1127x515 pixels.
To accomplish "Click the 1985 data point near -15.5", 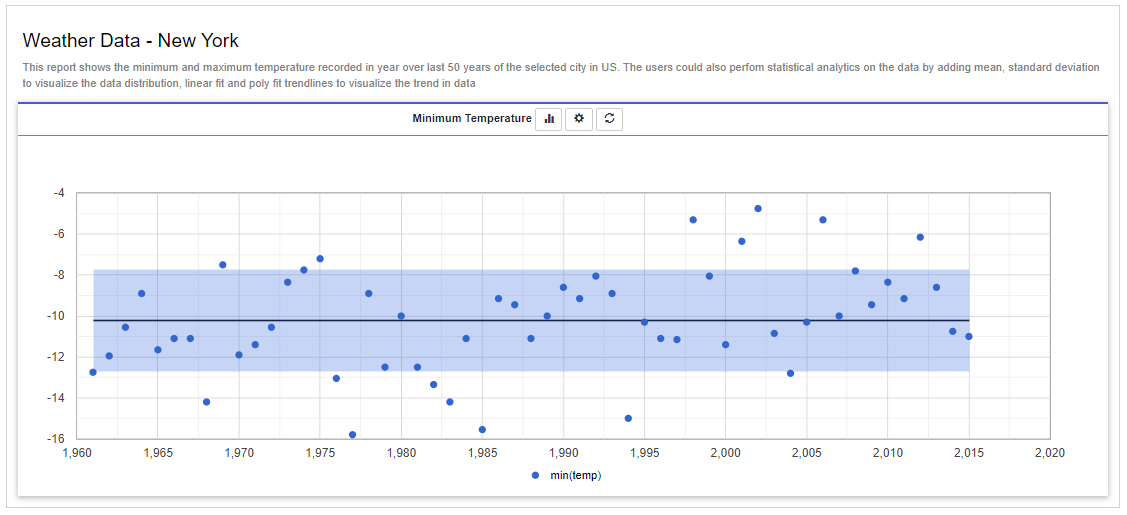I will click(482, 429).
